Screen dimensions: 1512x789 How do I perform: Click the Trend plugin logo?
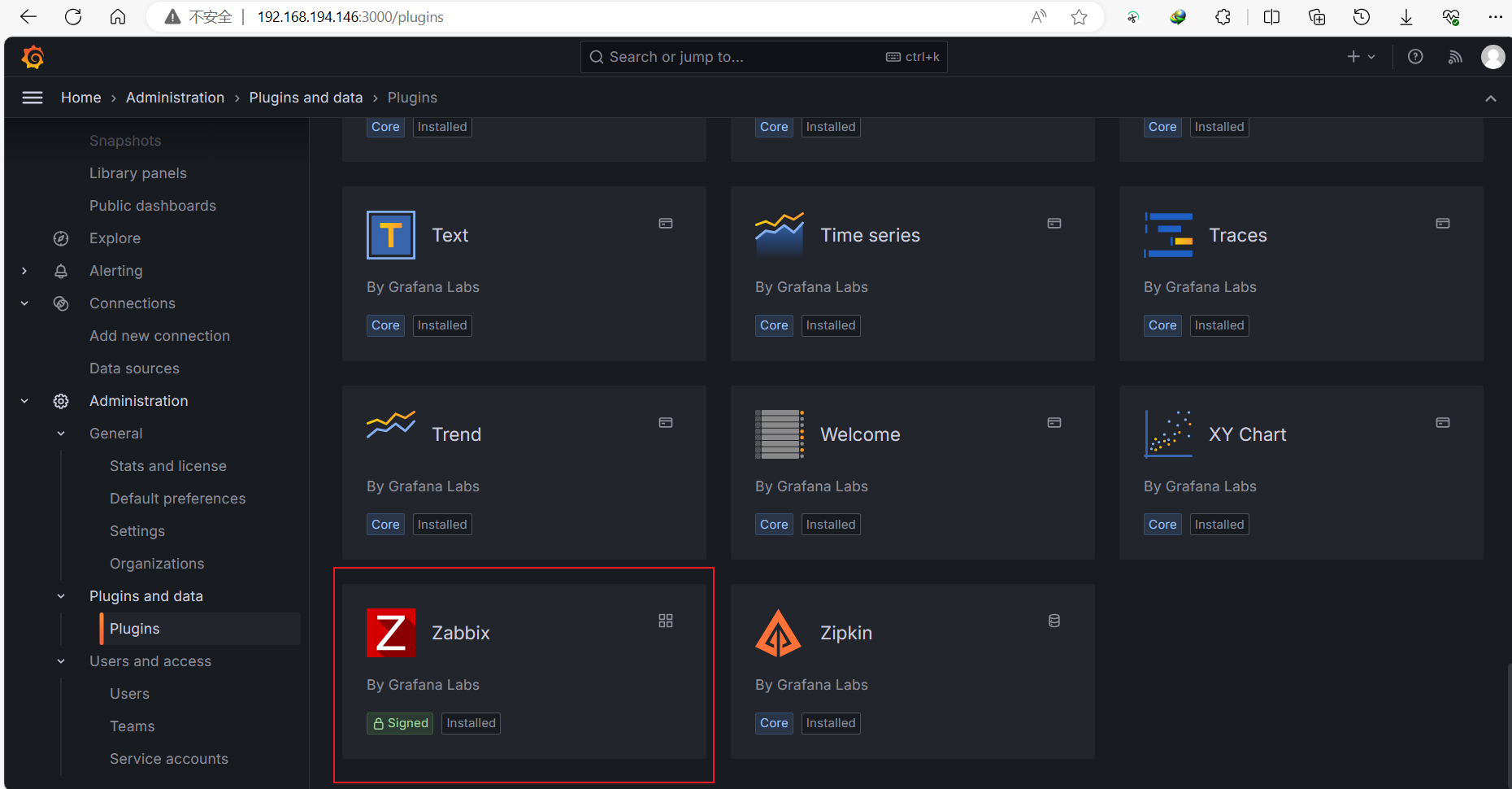point(391,425)
